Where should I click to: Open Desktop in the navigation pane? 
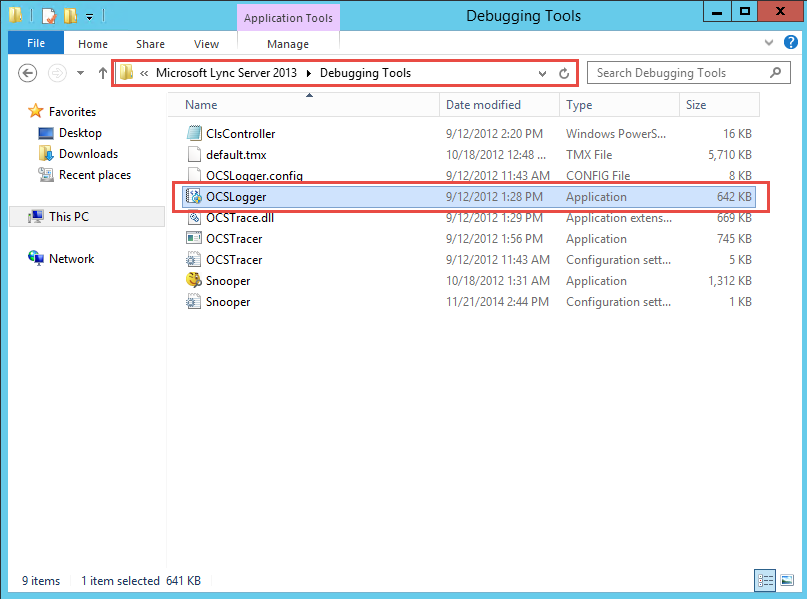point(80,133)
